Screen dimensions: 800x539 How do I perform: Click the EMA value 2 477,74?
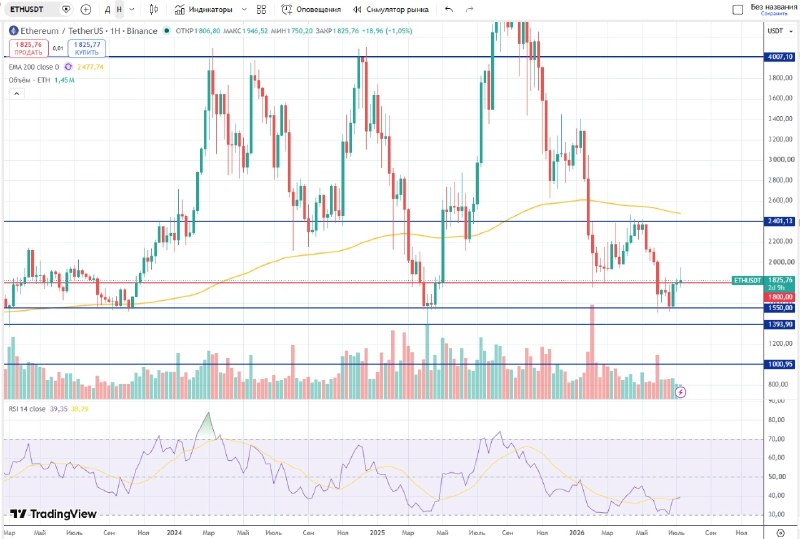90,67
